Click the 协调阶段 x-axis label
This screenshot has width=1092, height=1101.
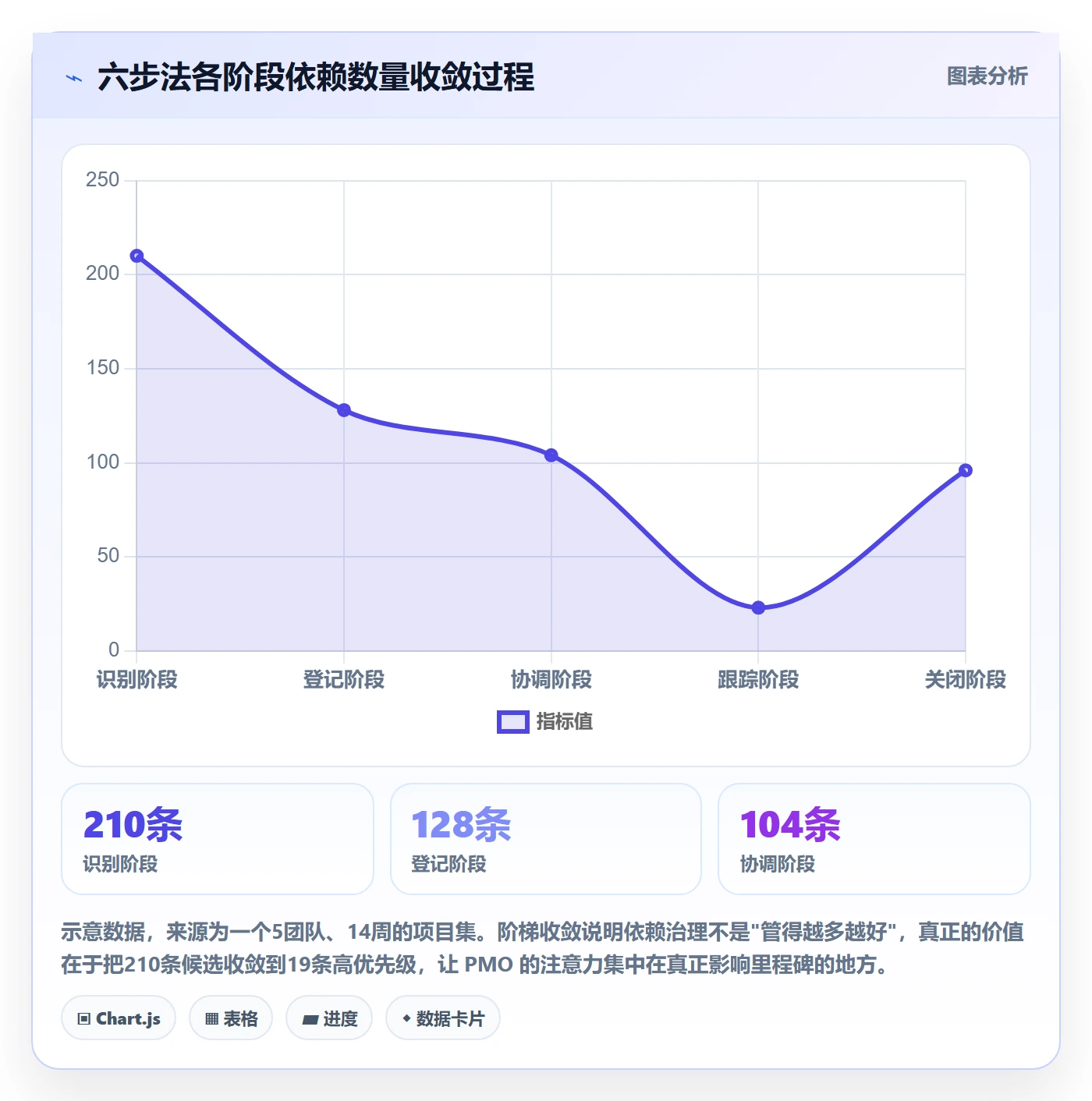(551, 680)
